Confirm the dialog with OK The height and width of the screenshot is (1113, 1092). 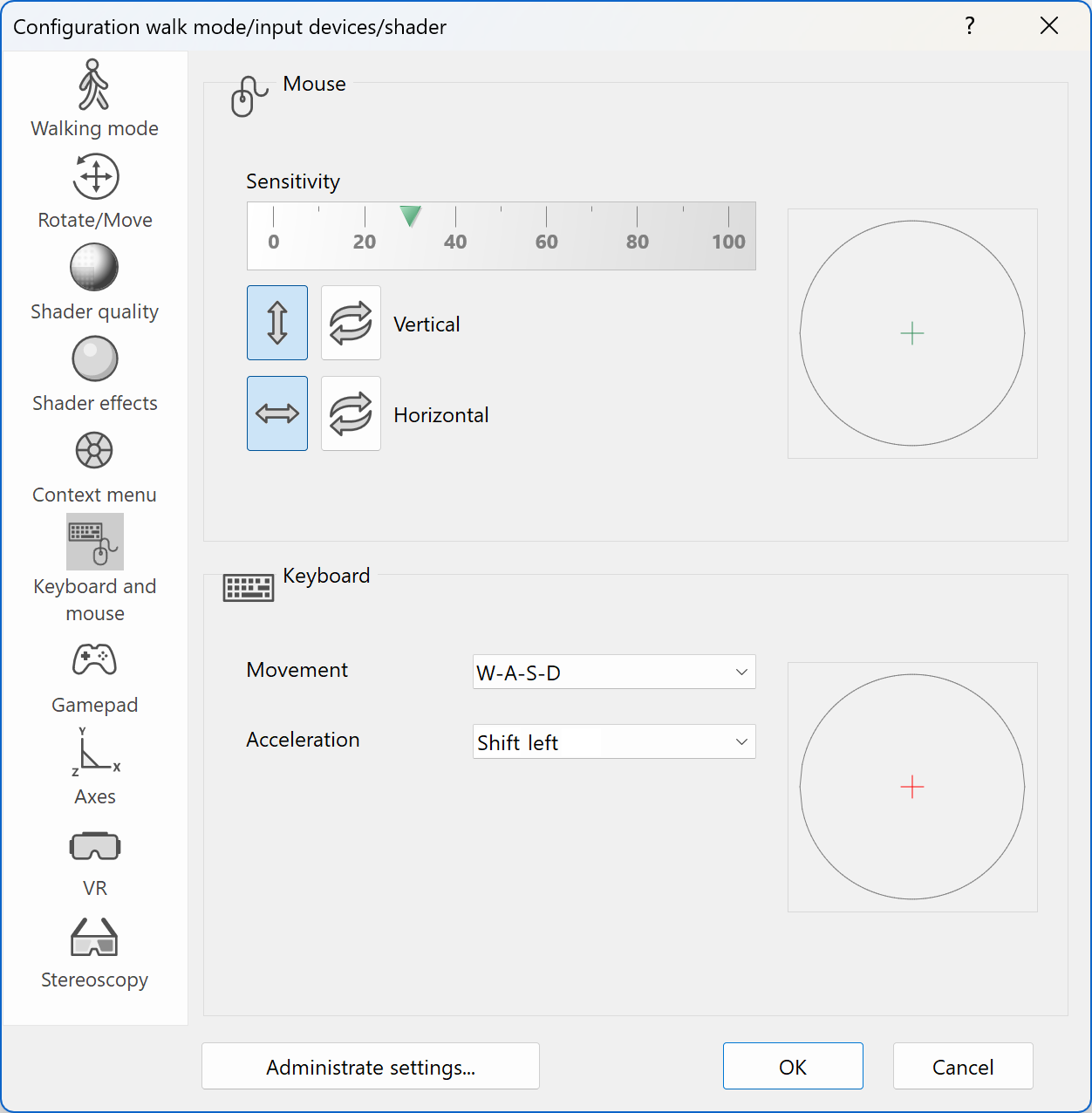[793, 1067]
